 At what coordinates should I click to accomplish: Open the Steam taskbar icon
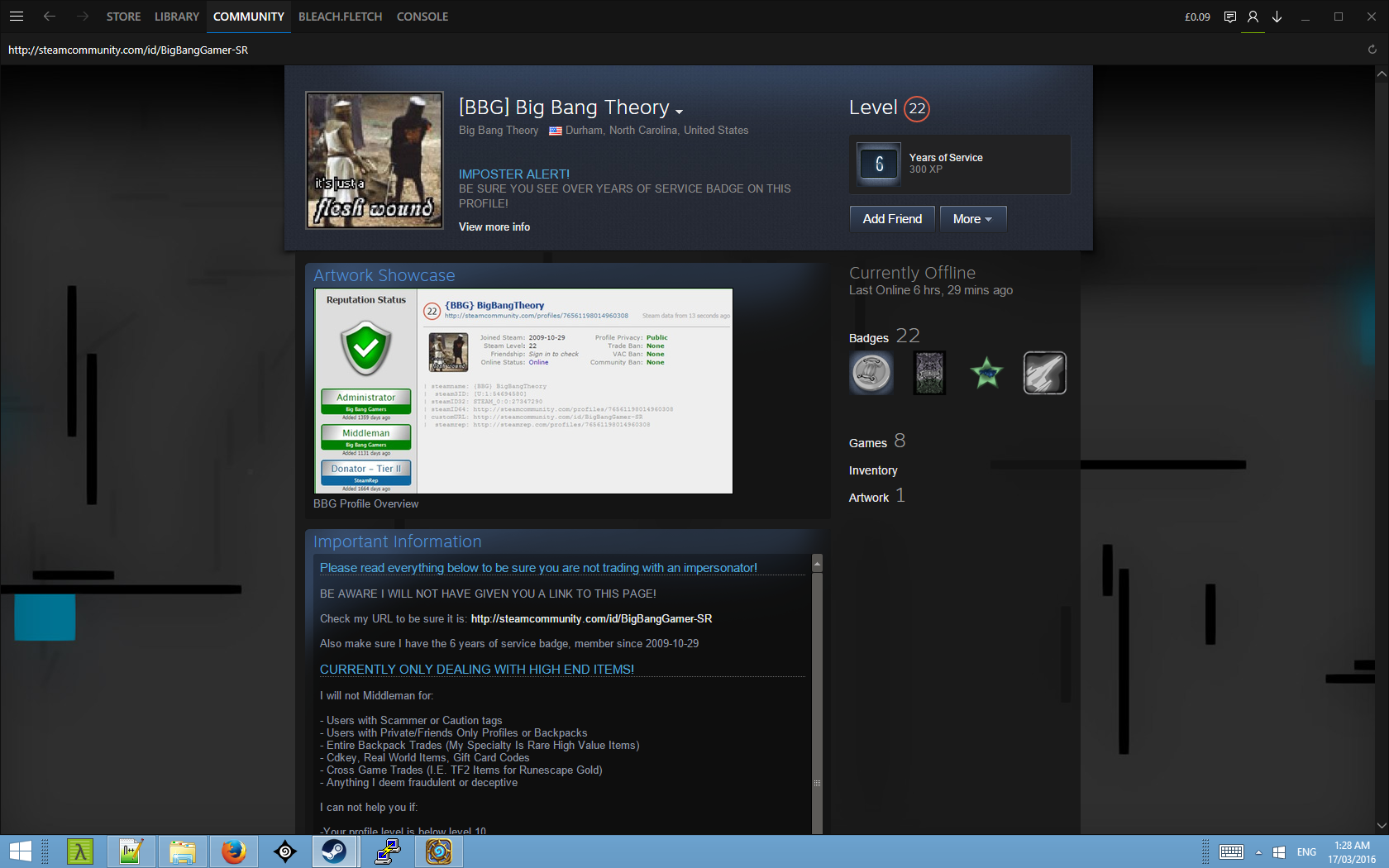pyautogui.click(x=335, y=851)
